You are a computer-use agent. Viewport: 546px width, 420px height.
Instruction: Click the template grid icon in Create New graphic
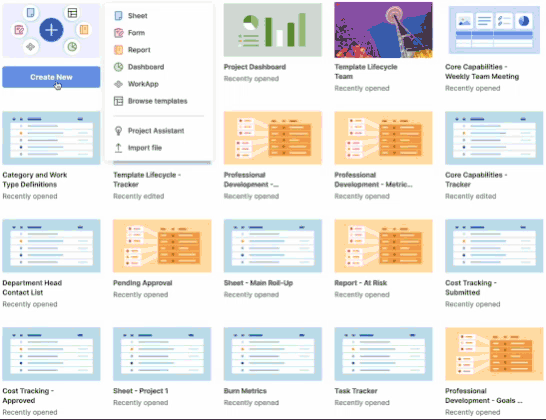coord(72,13)
